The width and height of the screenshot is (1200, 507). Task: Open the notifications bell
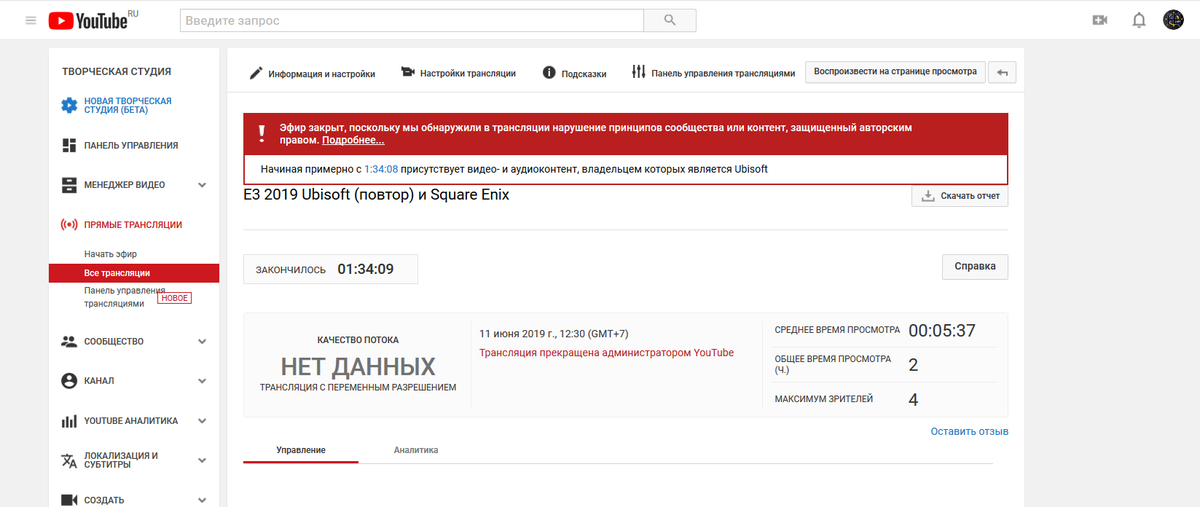[x=1139, y=20]
